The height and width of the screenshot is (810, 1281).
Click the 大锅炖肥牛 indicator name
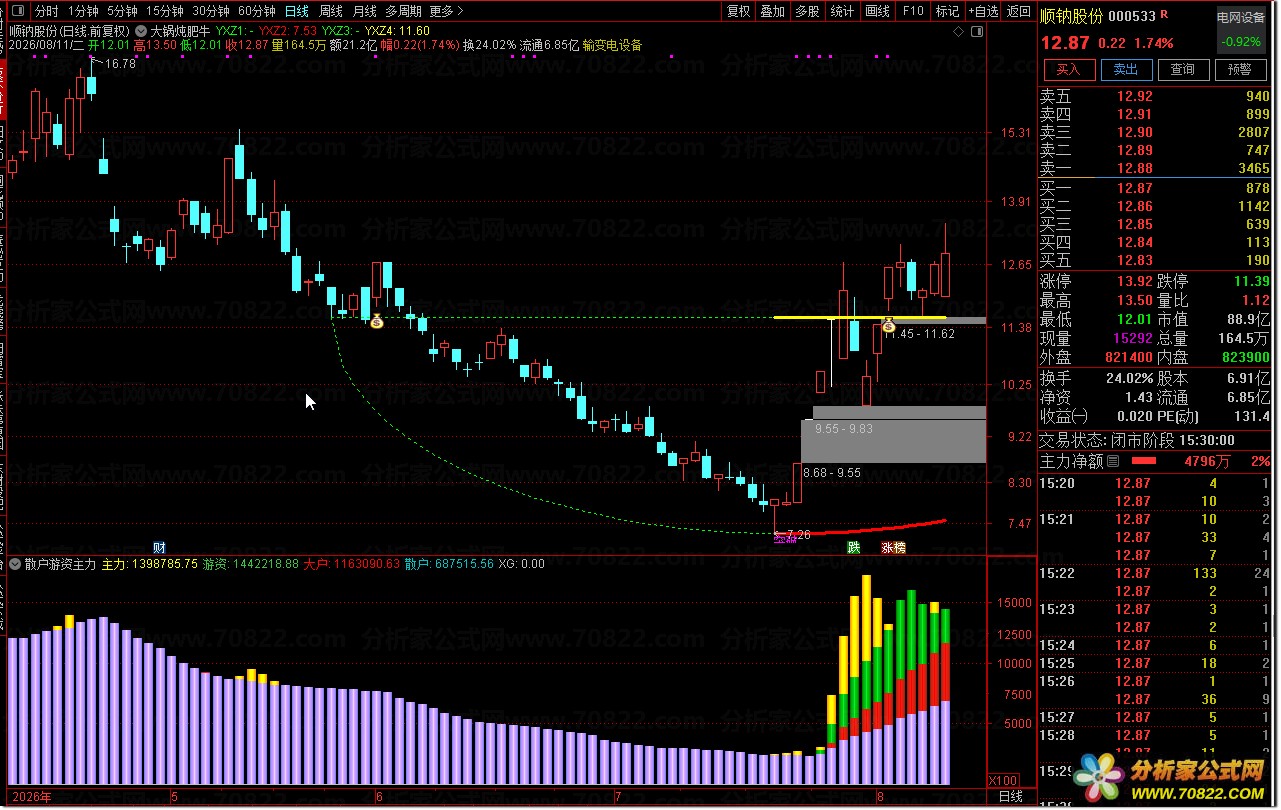pyautogui.click(x=180, y=31)
